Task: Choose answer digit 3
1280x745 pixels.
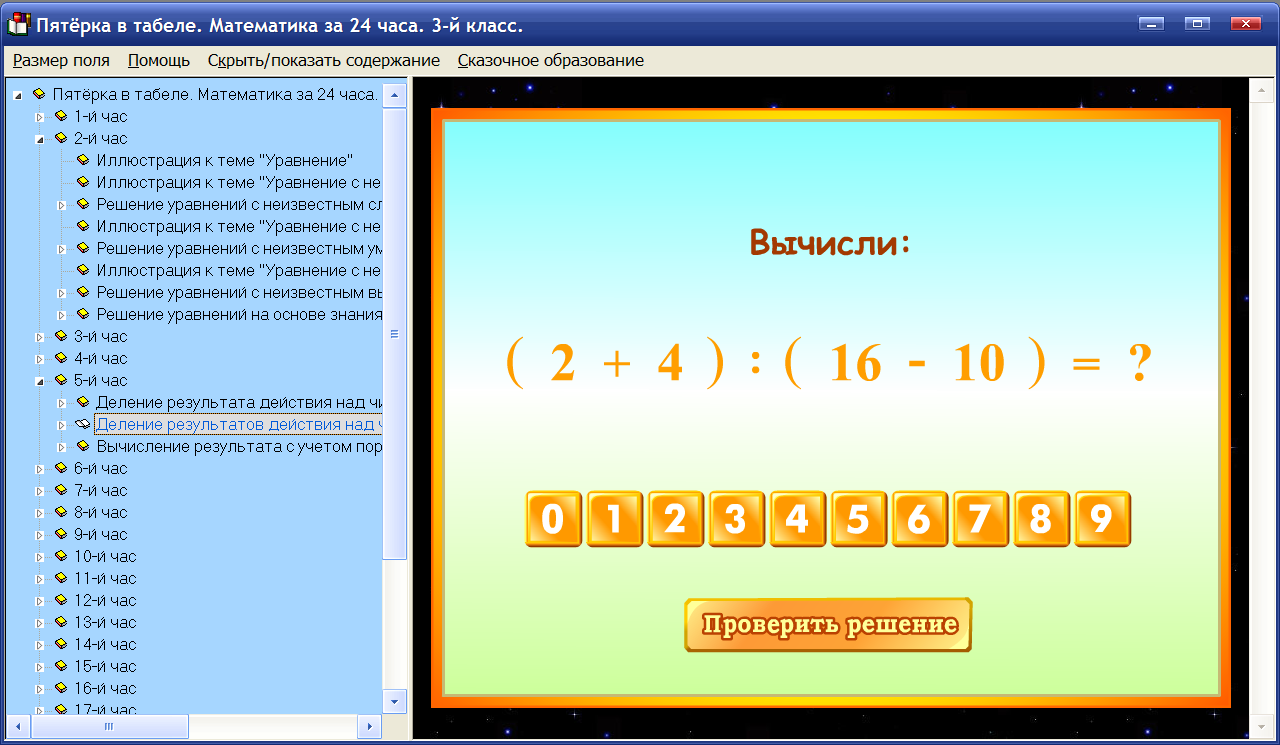Action: point(736,519)
